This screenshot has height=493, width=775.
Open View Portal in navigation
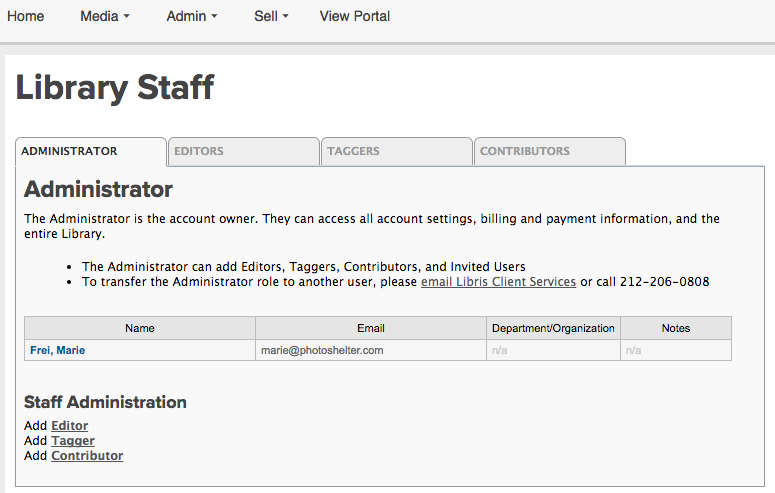pos(355,16)
